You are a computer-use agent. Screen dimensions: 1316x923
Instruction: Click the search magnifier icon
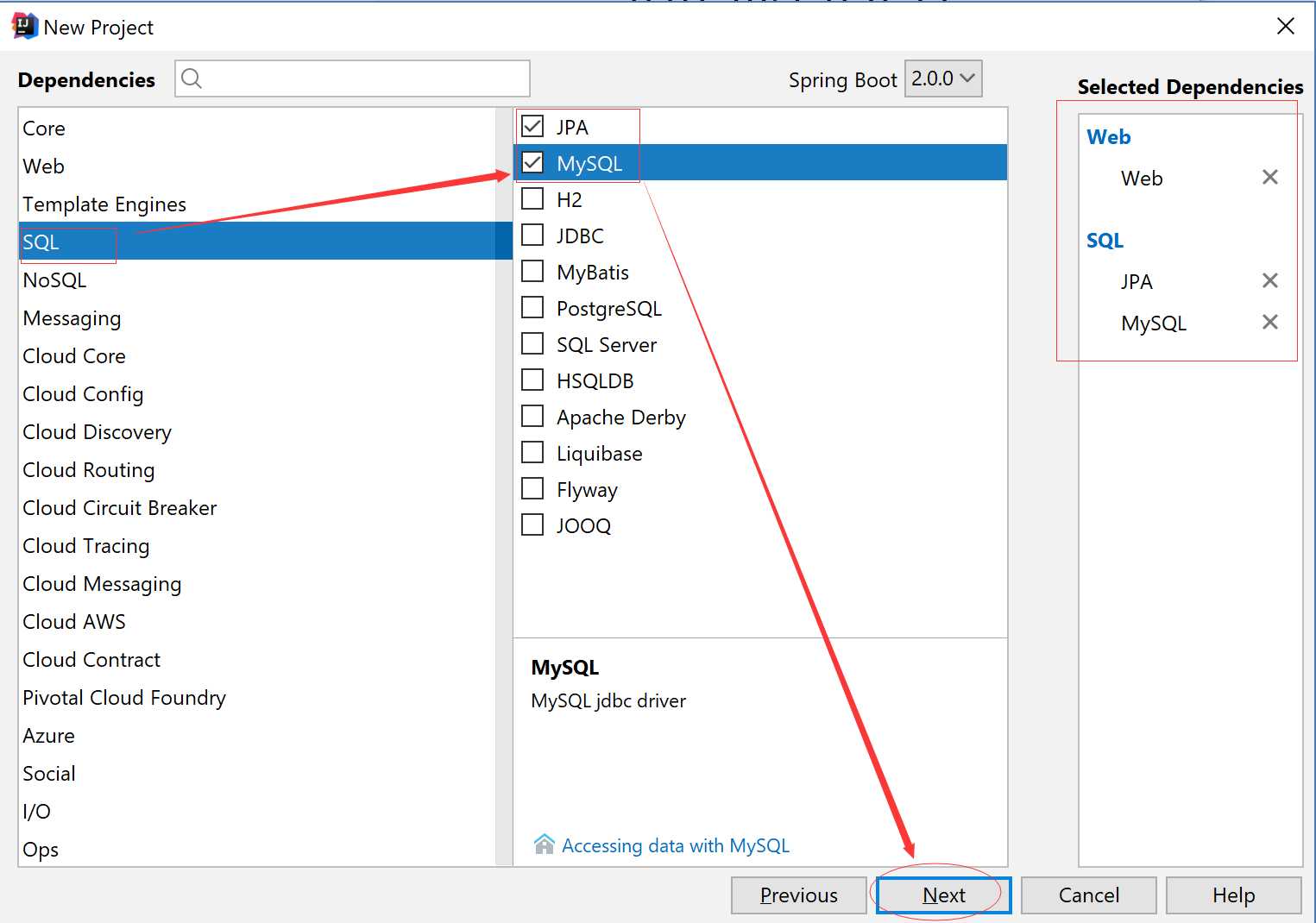[x=192, y=78]
